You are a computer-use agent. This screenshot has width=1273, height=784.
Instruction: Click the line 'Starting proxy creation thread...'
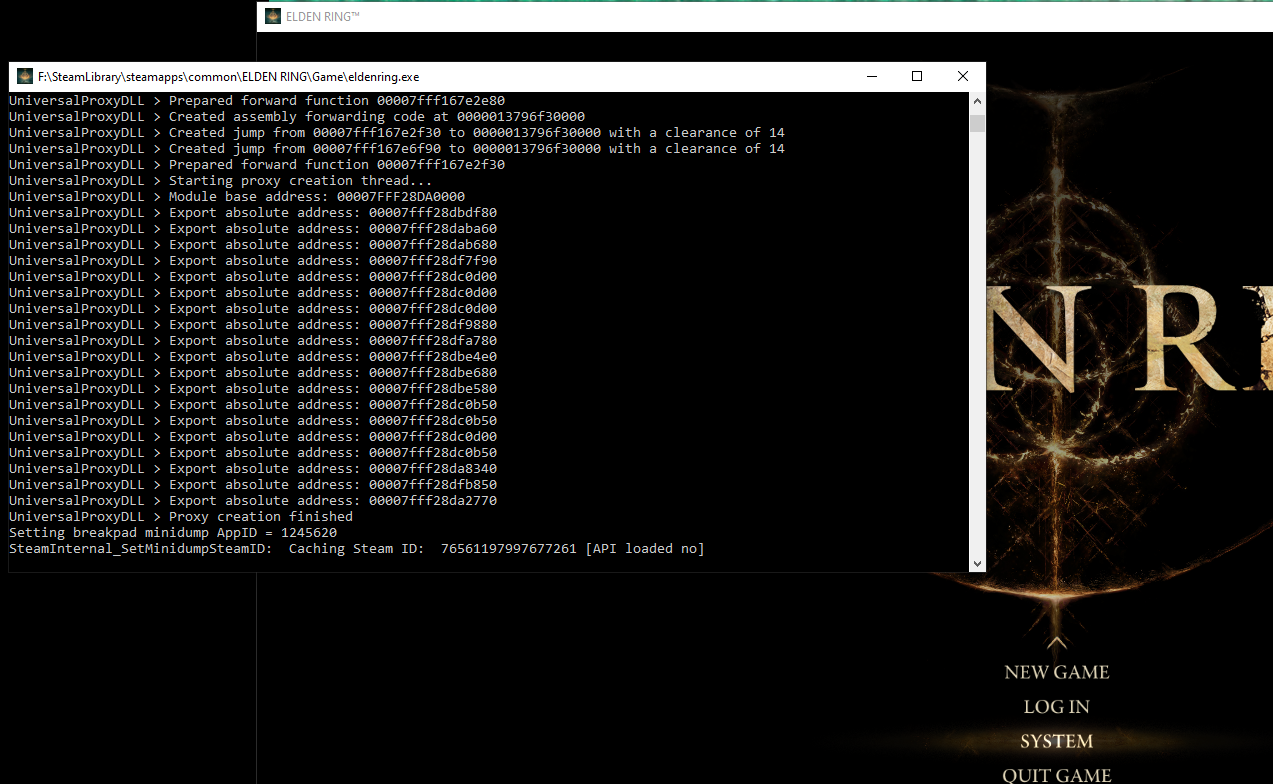[221, 181]
